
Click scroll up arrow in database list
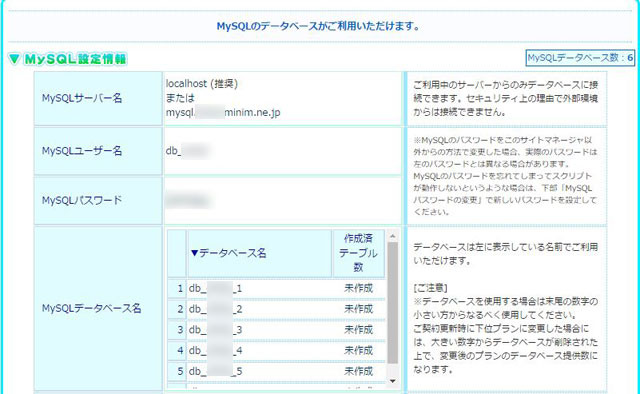point(392,236)
